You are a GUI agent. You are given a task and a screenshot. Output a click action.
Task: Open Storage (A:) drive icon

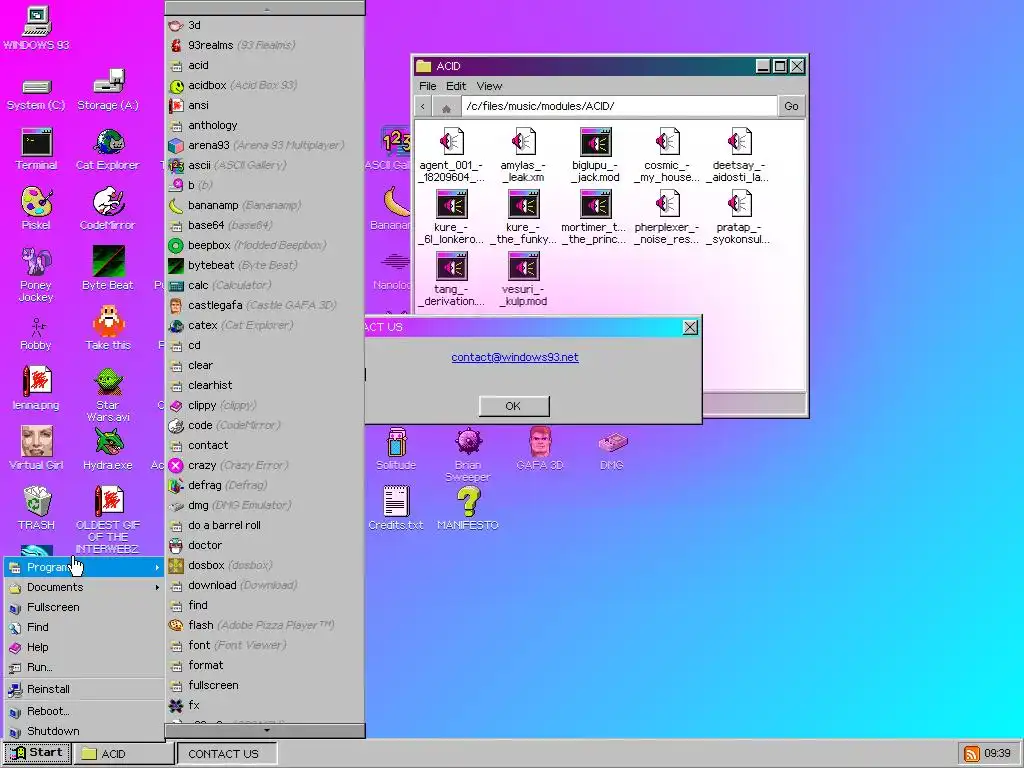108,90
